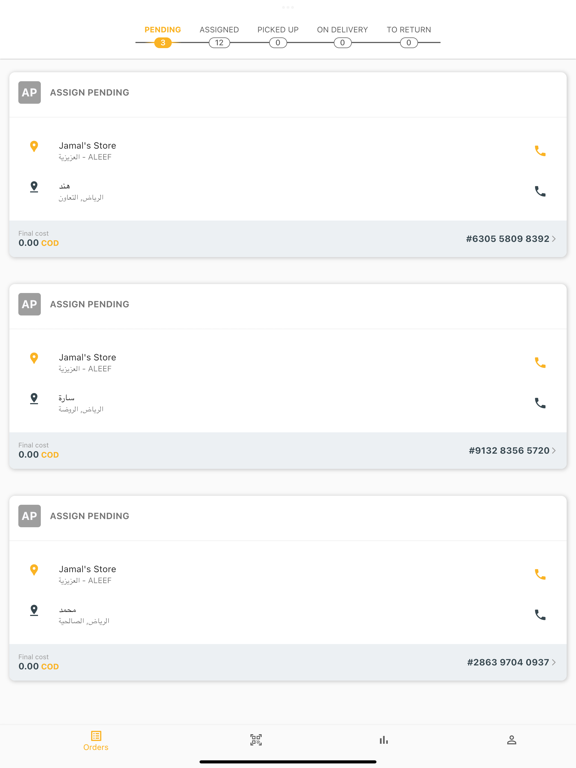The image size is (576, 768).
Task: Select the Orders tab in bottom bar
Action: [96, 741]
